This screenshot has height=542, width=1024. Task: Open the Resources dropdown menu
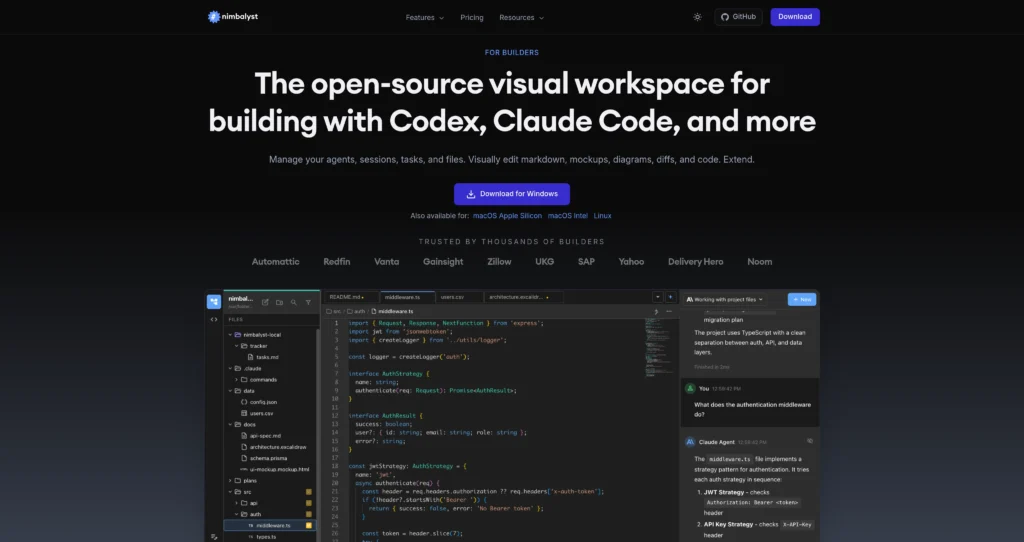pos(521,18)
